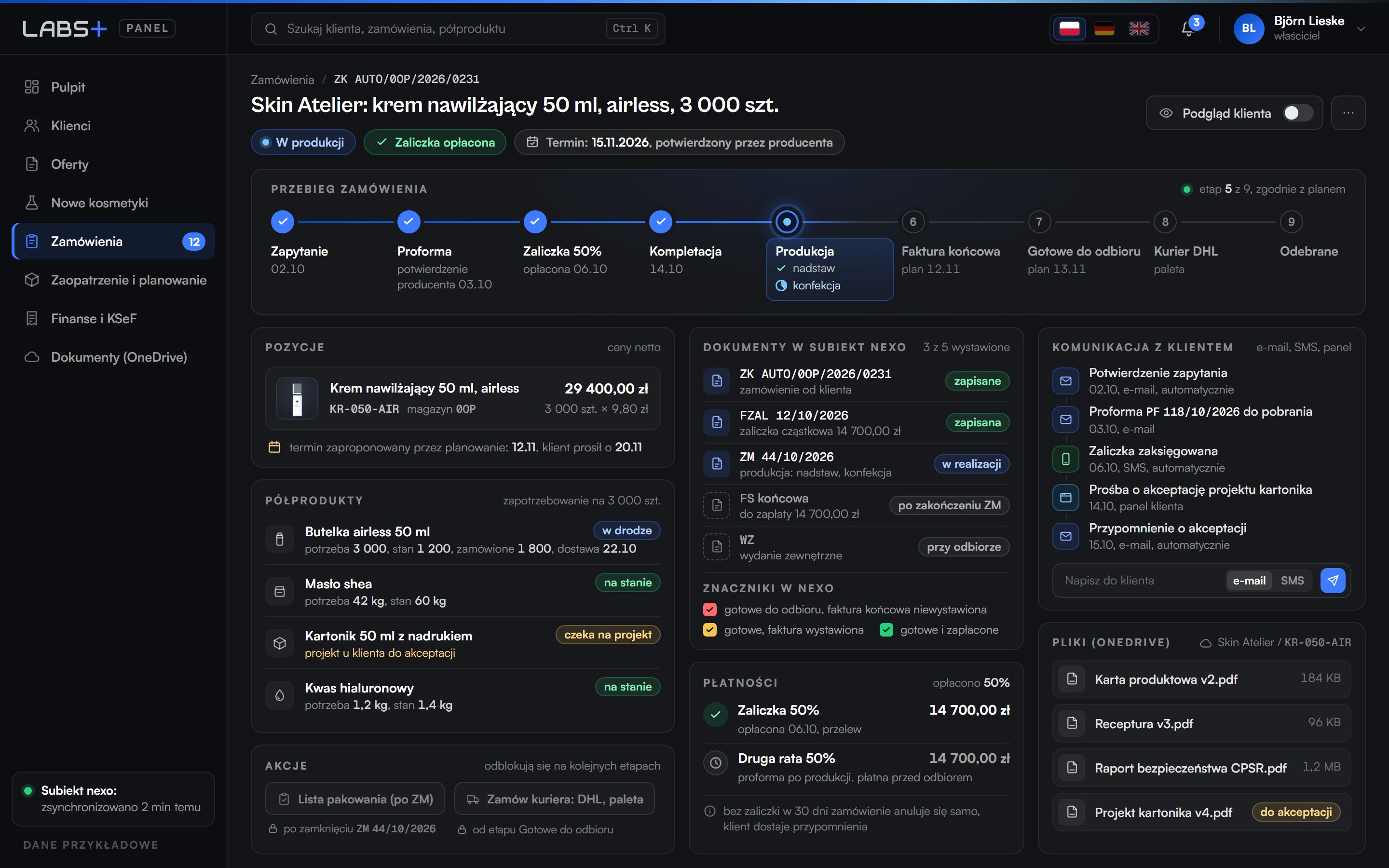Open the notifications bell

tap(1188, 28)
